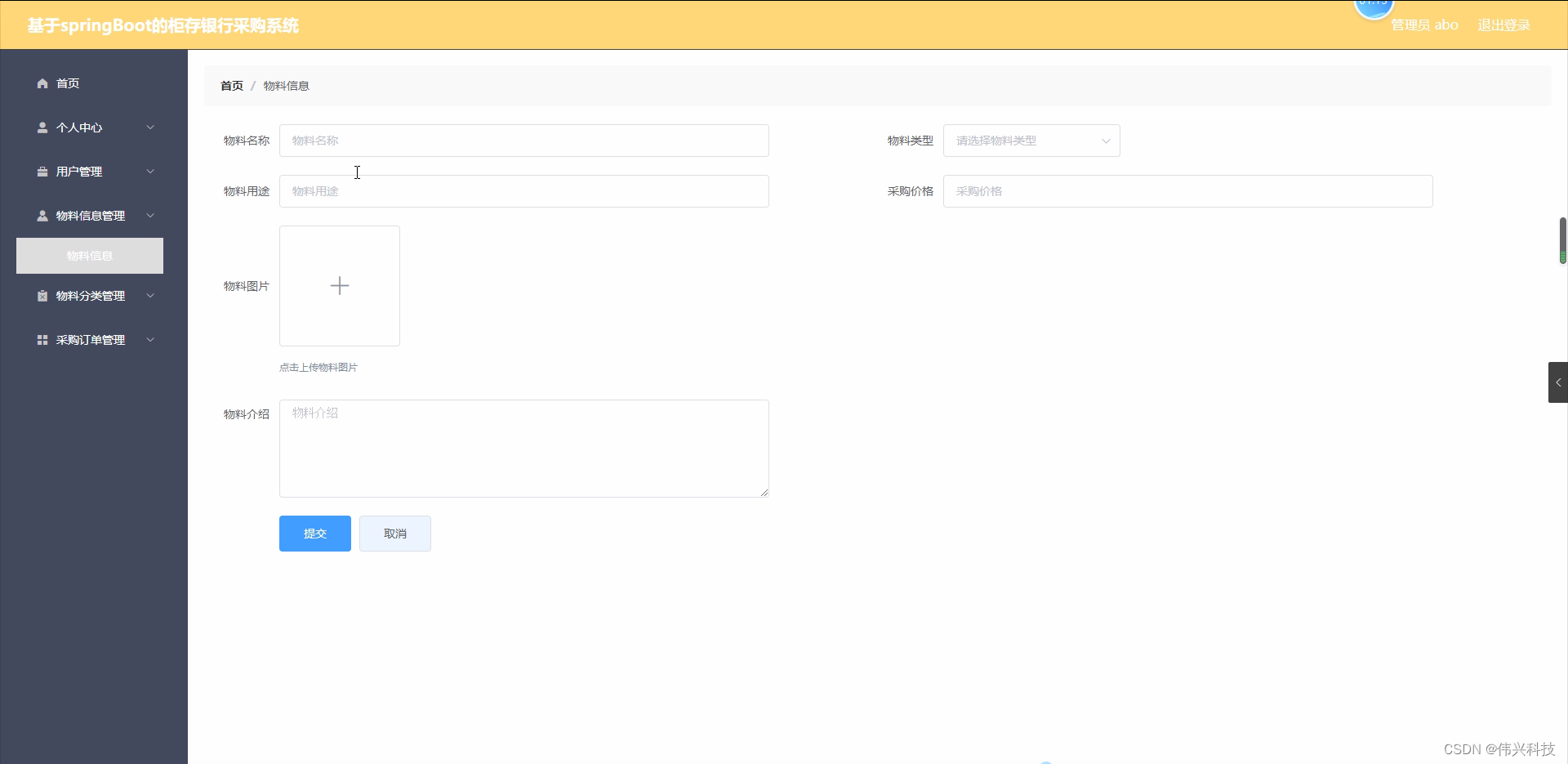This screenshot has width=1568, height=764.
Task: Select the 个人中心 user icon in sidebar
Action: tap(41, 127)
